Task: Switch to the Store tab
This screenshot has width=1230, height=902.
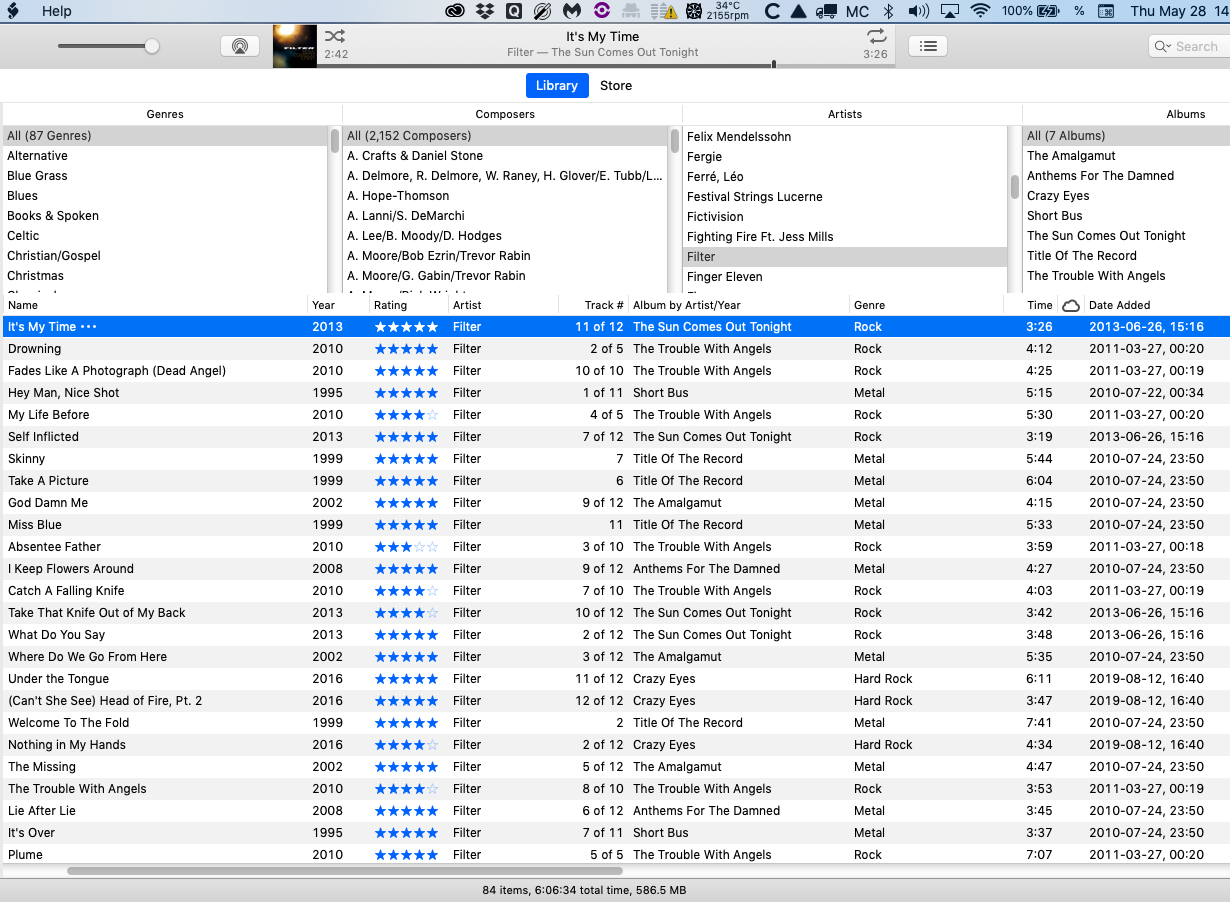Action: click(x=616, y=85)
